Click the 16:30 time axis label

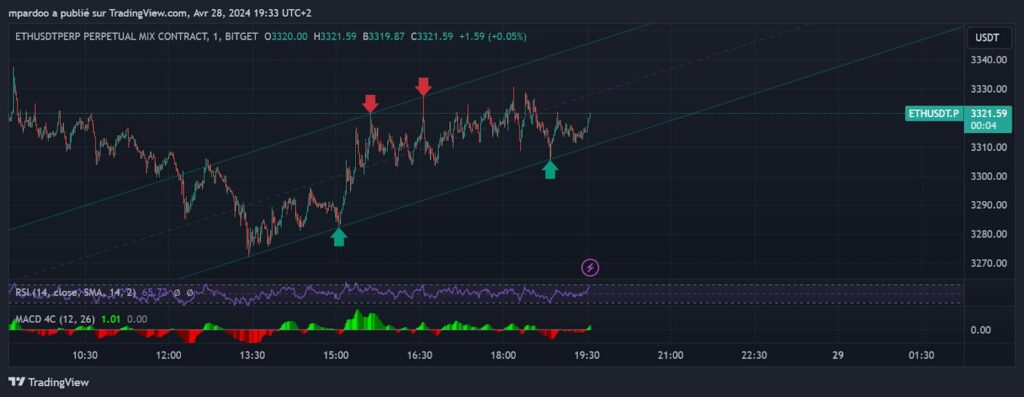419,356
